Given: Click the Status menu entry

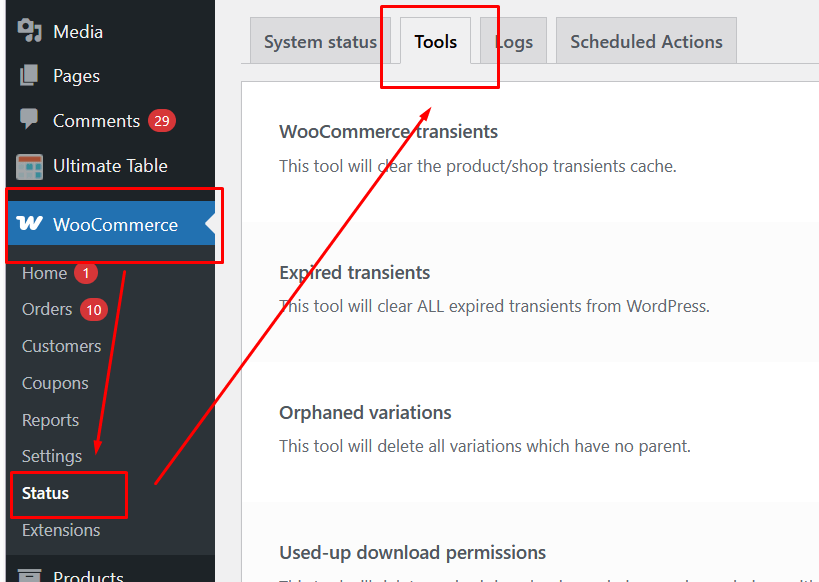Looking at the screenshot, I should pyautogui.click(x=44, y=494).
